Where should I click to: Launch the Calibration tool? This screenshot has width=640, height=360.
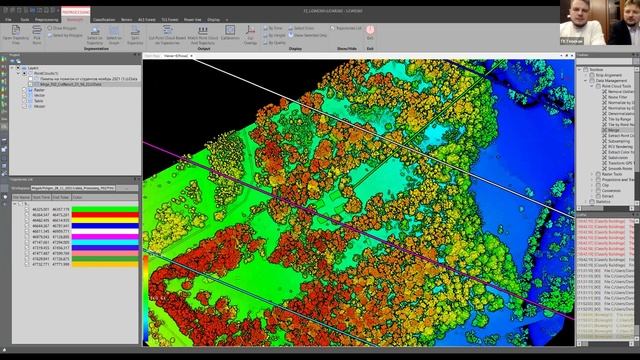[x=230, y=33]
